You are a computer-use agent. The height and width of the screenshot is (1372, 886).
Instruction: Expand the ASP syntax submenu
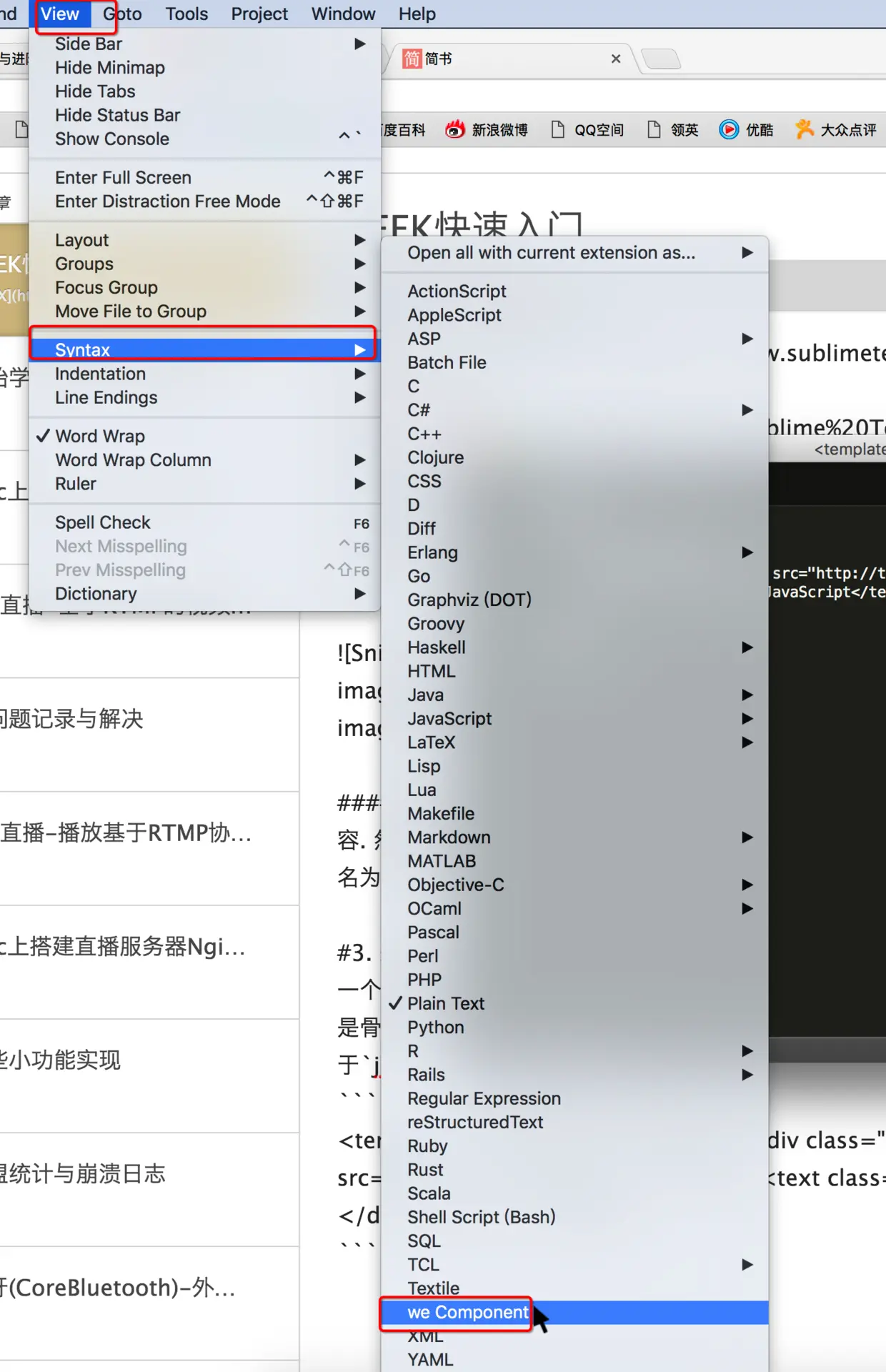click(x=575, y=339)
